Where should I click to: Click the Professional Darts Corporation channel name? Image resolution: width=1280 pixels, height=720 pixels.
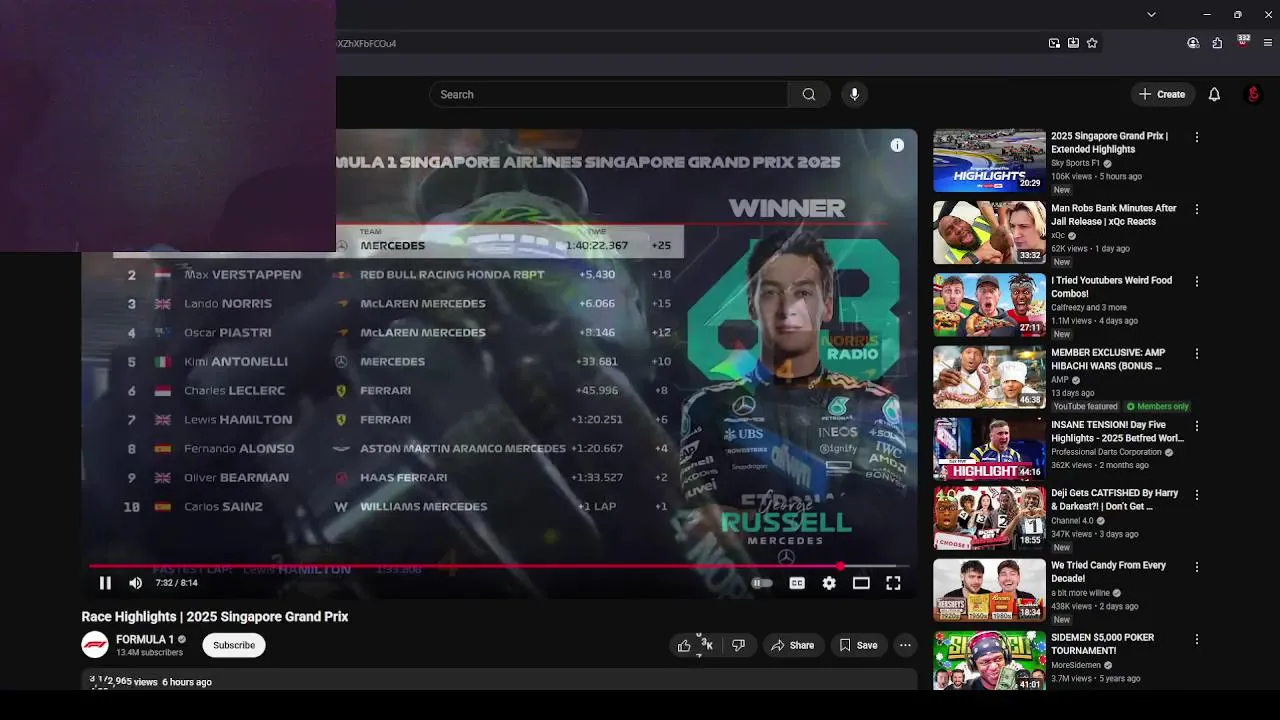pos(1107,452)
